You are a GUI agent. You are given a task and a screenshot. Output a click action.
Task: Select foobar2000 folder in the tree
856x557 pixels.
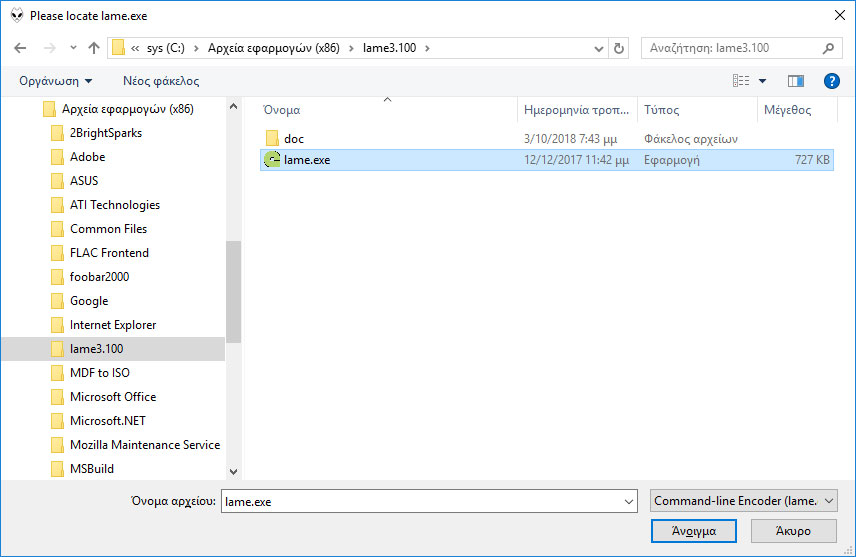click(x=99, y=277)
